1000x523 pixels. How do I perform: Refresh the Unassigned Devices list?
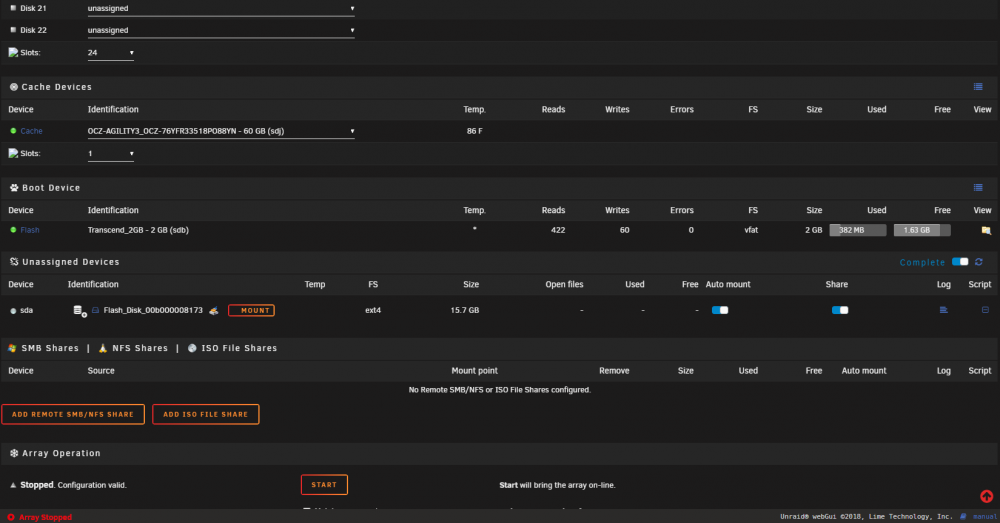pyautogui.click(x=979, y=262)
